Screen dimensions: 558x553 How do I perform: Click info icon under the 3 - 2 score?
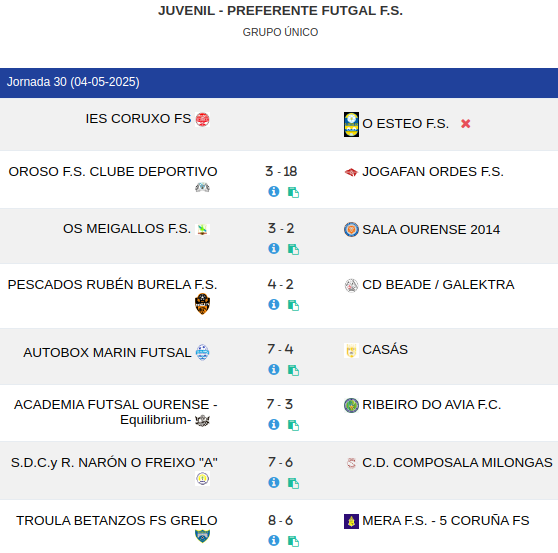[273, 248]
